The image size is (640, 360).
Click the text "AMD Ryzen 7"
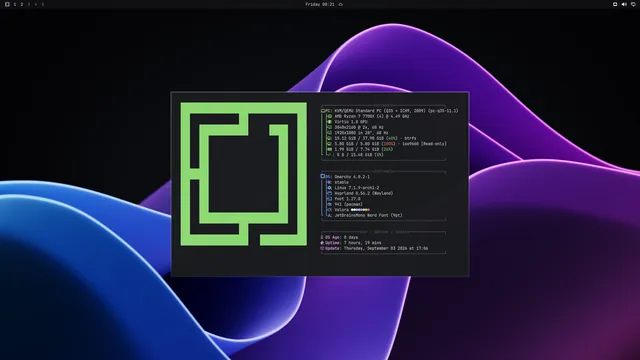tap(348, 116)
